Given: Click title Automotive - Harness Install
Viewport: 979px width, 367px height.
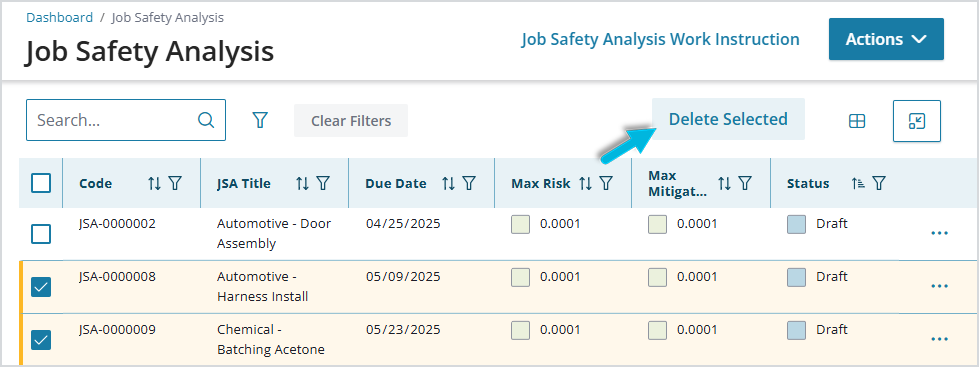Looking at the screenshot, I should [x=263, y=286].
